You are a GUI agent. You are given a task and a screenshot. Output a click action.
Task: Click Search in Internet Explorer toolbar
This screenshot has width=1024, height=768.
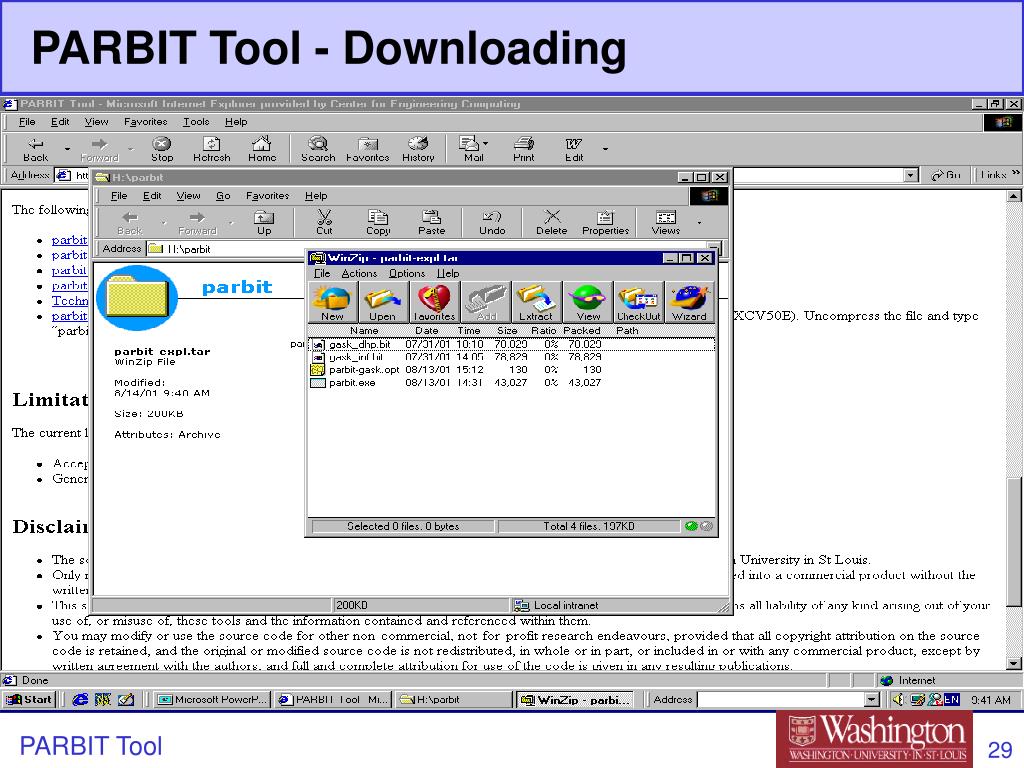click(x=318, y=150)
